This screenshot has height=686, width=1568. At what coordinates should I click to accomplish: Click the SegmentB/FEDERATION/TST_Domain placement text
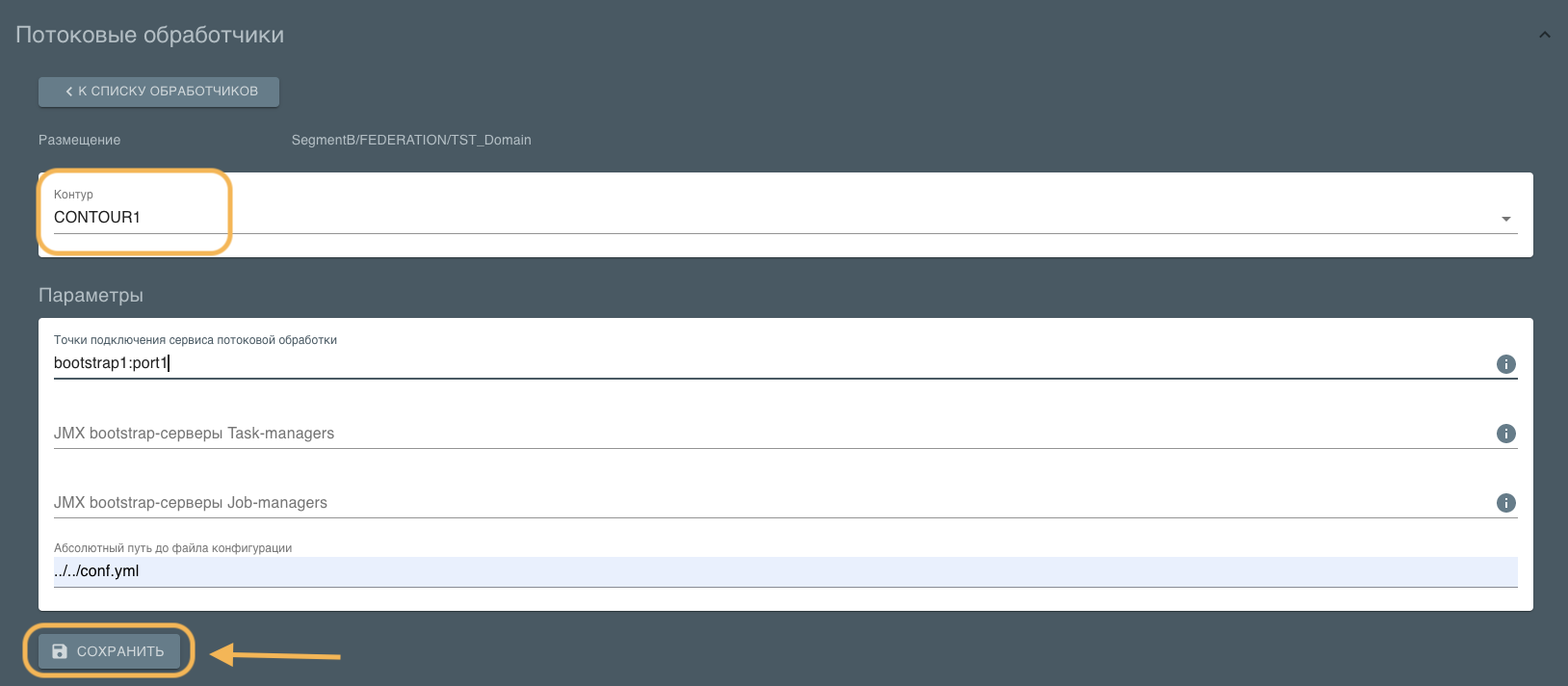point(411,141)
